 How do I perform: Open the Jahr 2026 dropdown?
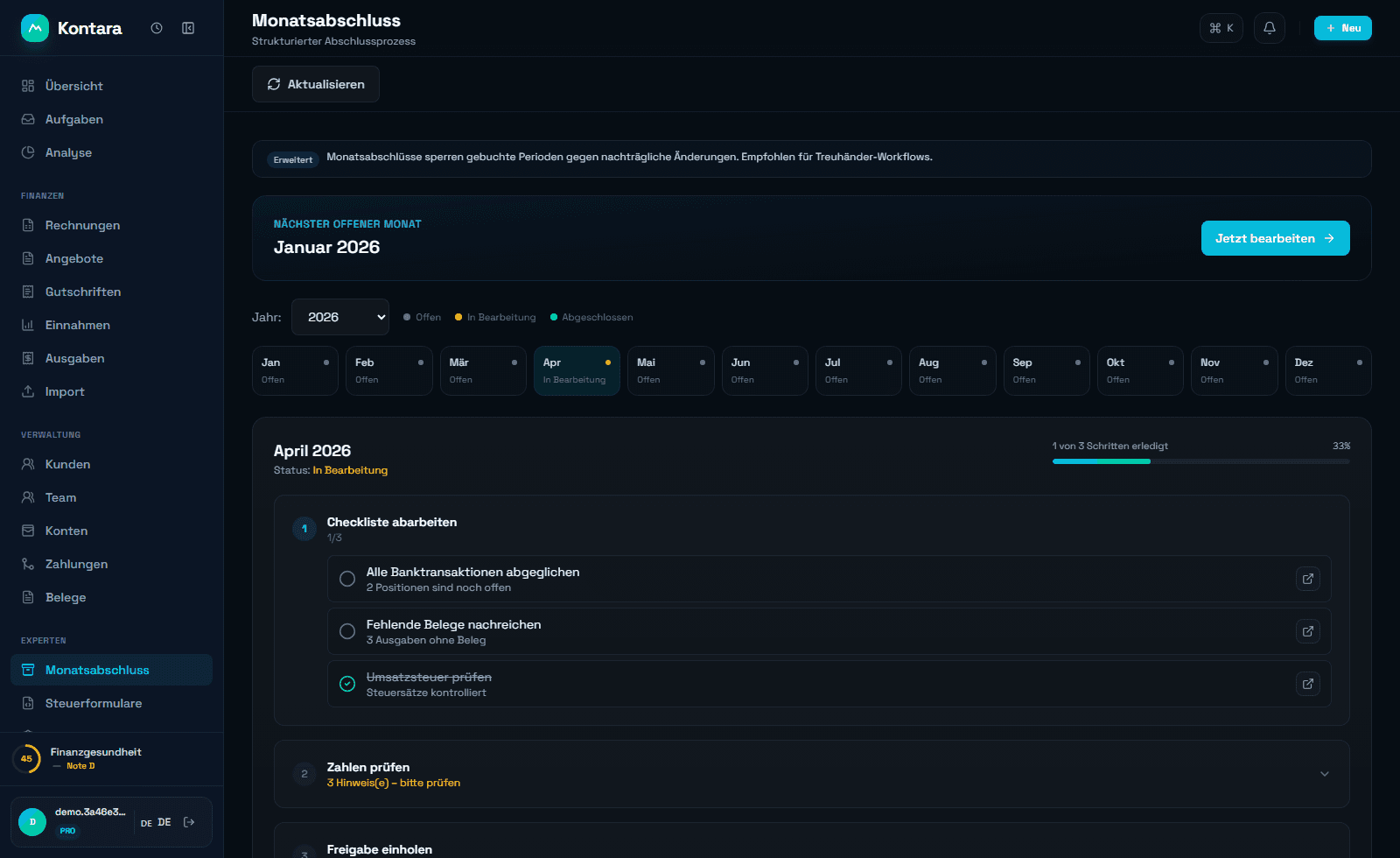pos(340,317)
